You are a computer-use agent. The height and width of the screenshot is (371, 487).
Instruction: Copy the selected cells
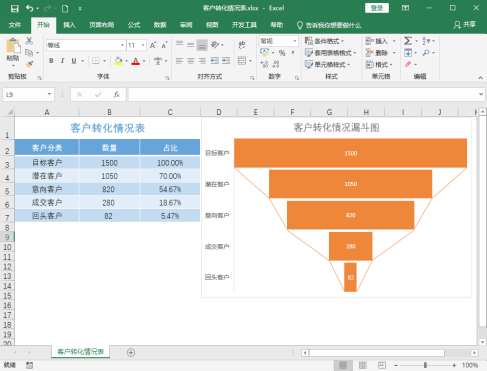pos(29,53)
